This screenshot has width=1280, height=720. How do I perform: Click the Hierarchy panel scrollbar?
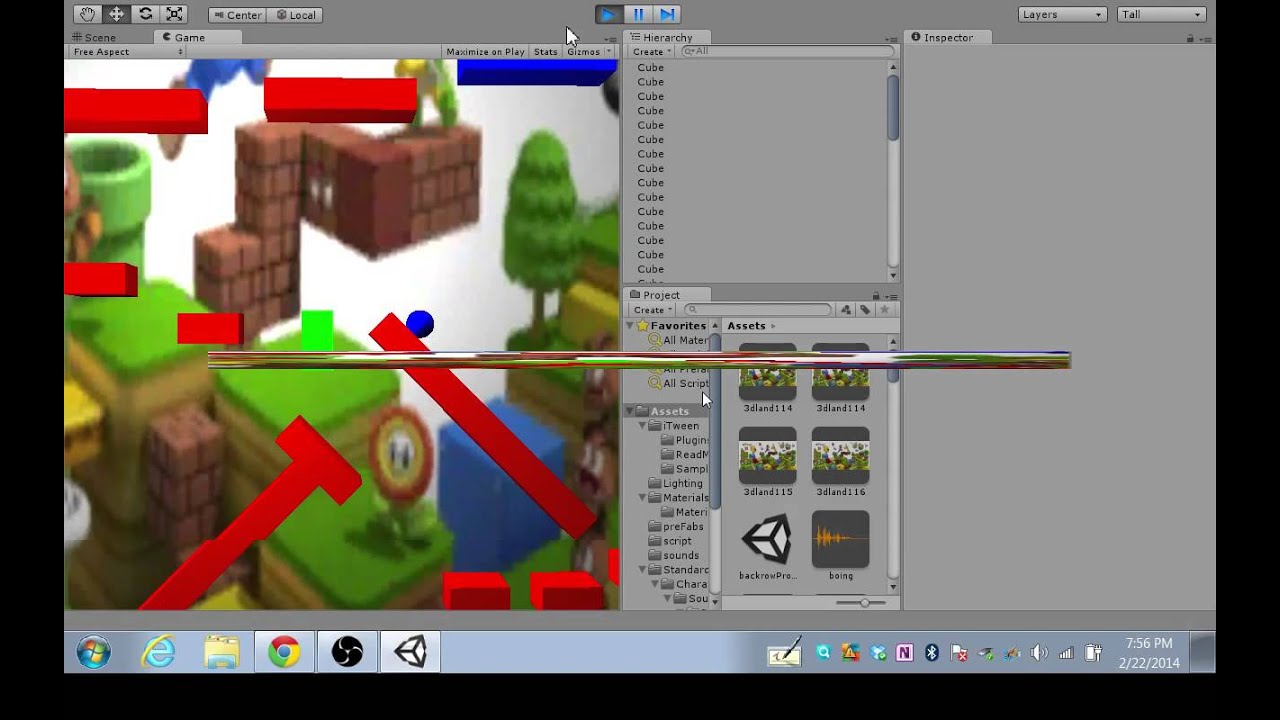coord(893,108)
